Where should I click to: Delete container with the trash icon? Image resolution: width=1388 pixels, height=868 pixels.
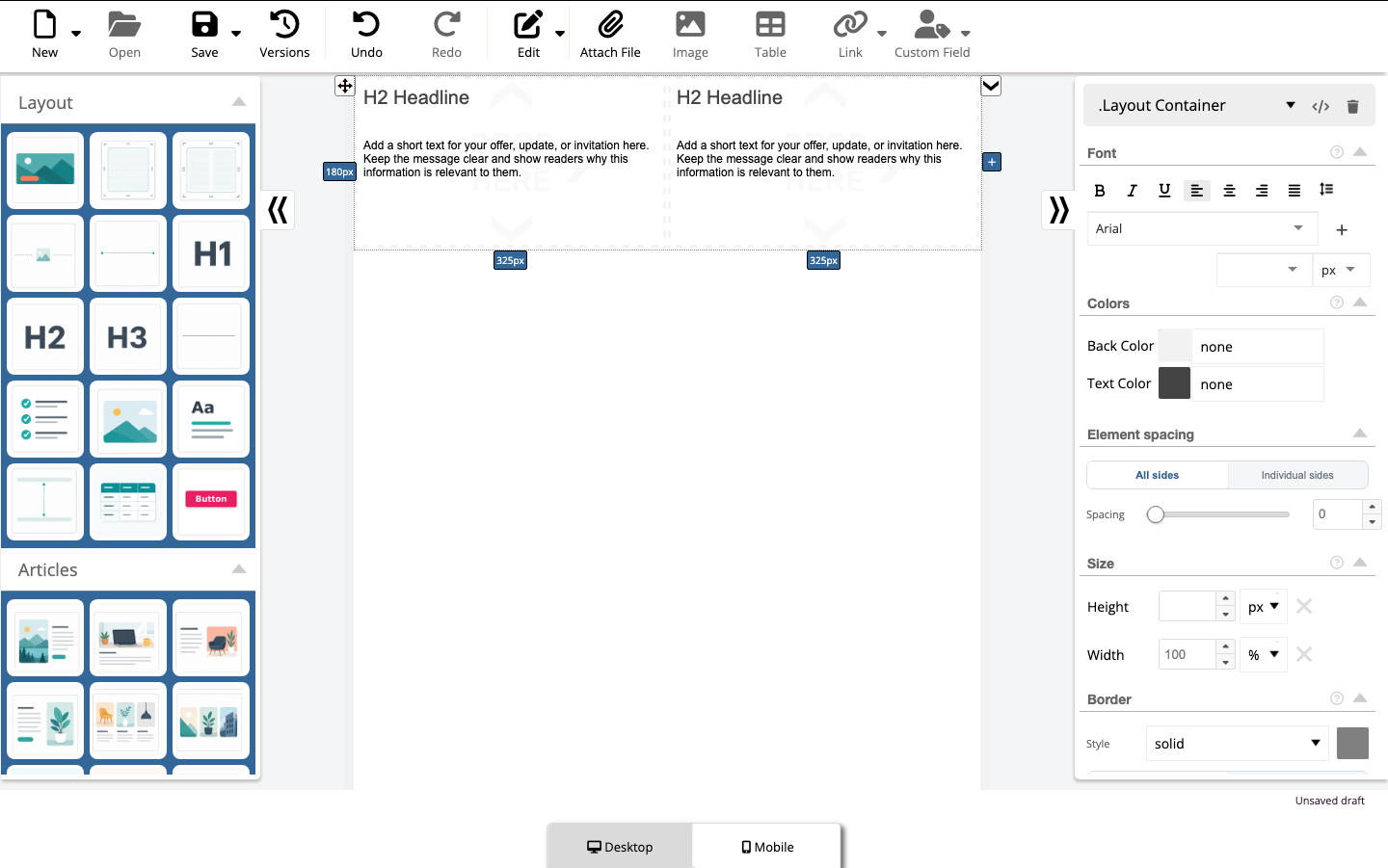tap(1352, 106)
